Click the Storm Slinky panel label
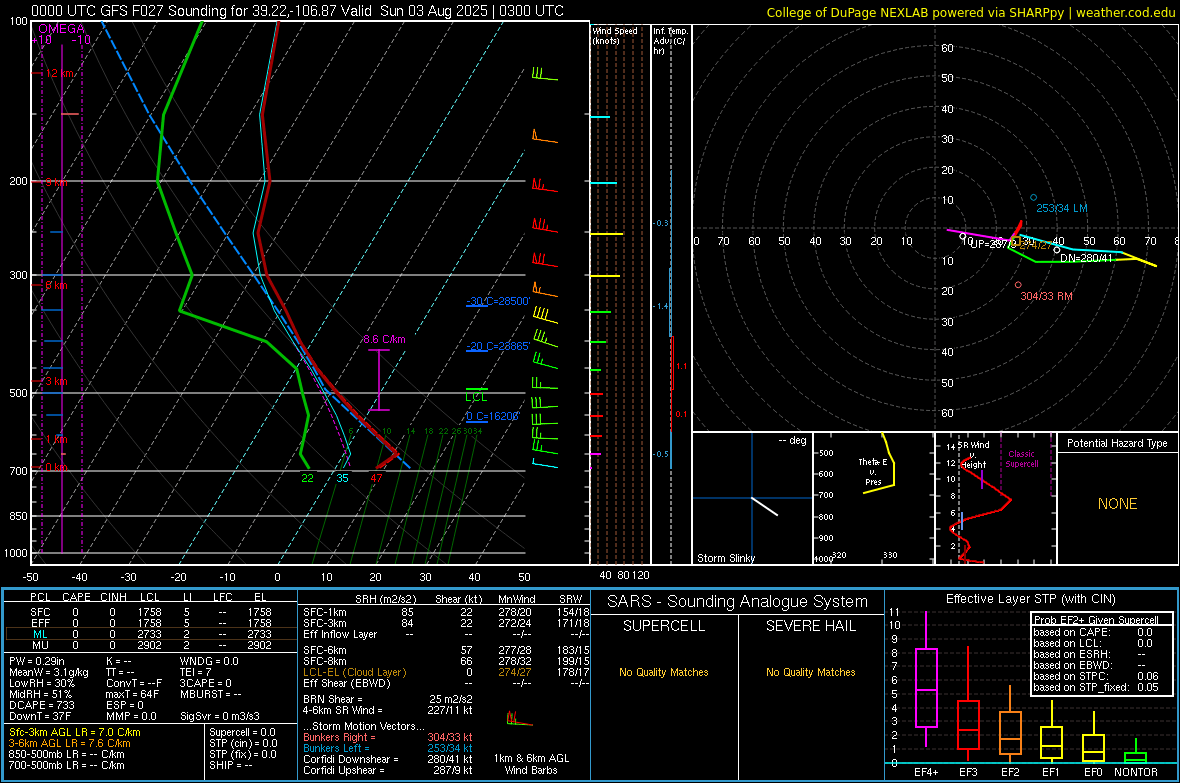1180x783 pixels. point(725,558)
